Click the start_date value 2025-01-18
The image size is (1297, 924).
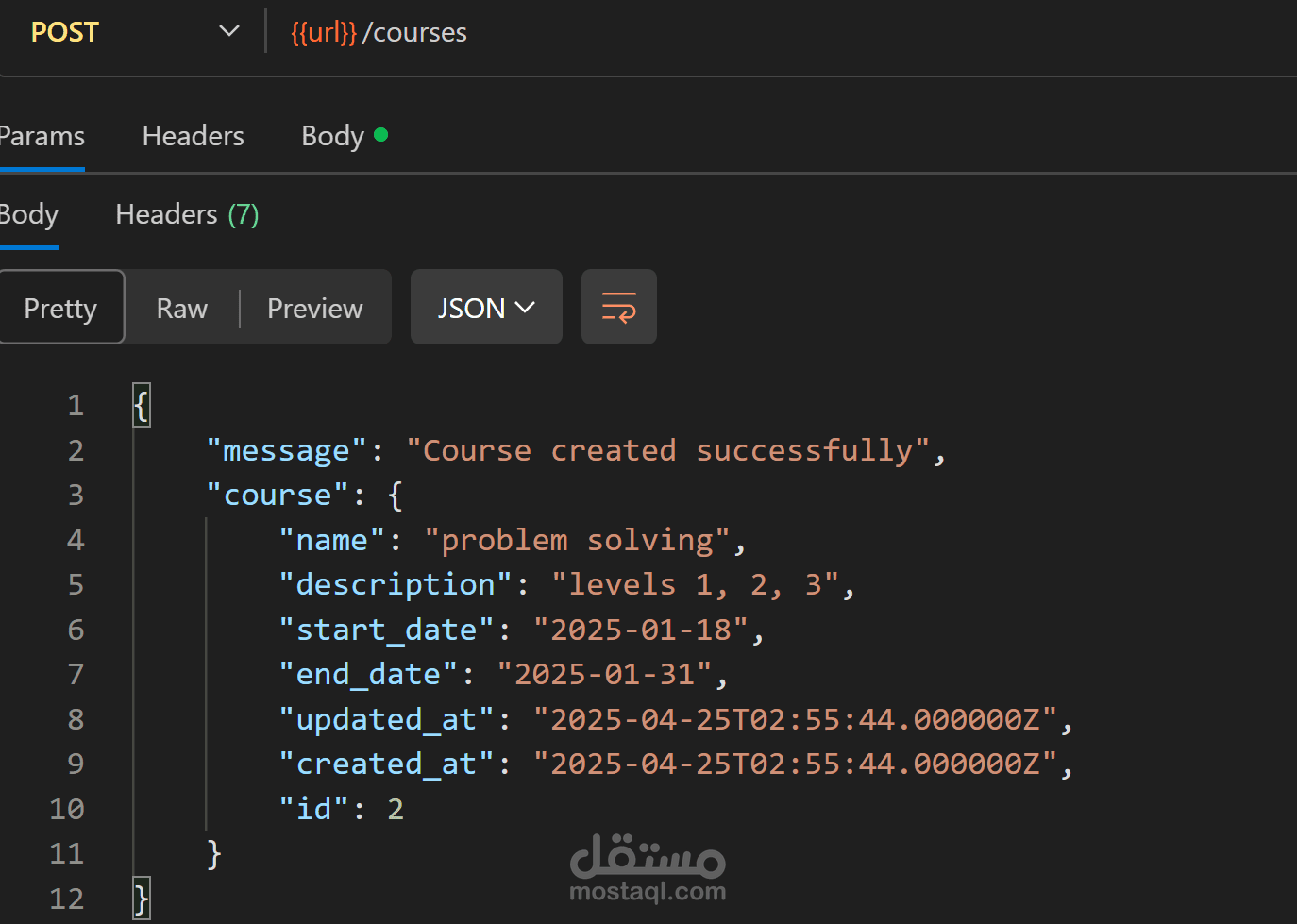[641, 630]
